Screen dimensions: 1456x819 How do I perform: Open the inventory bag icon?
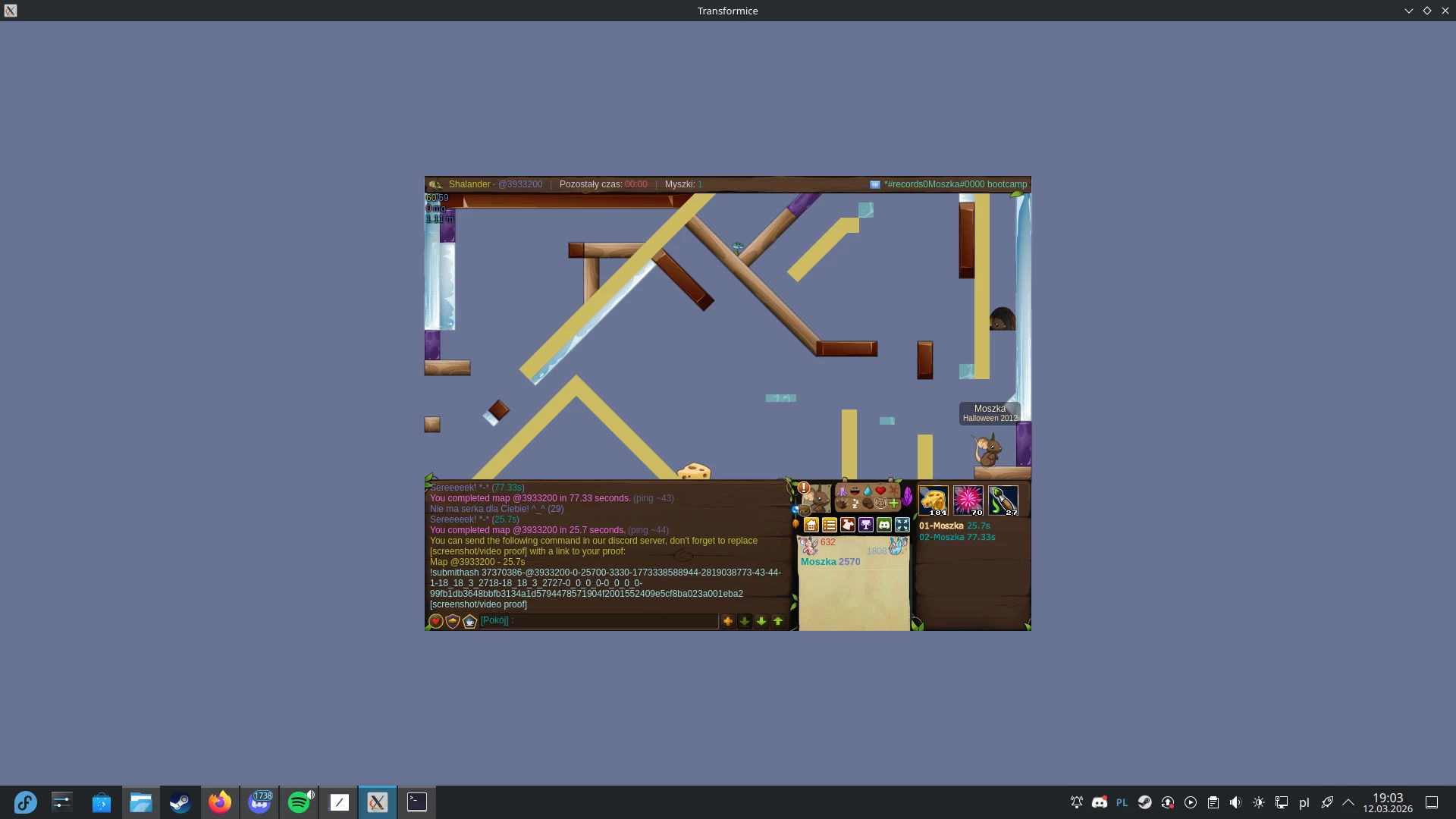(805, 510)
